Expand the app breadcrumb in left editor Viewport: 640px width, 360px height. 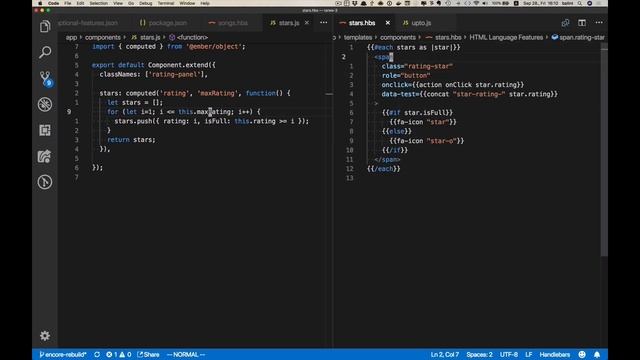point(71,37)
